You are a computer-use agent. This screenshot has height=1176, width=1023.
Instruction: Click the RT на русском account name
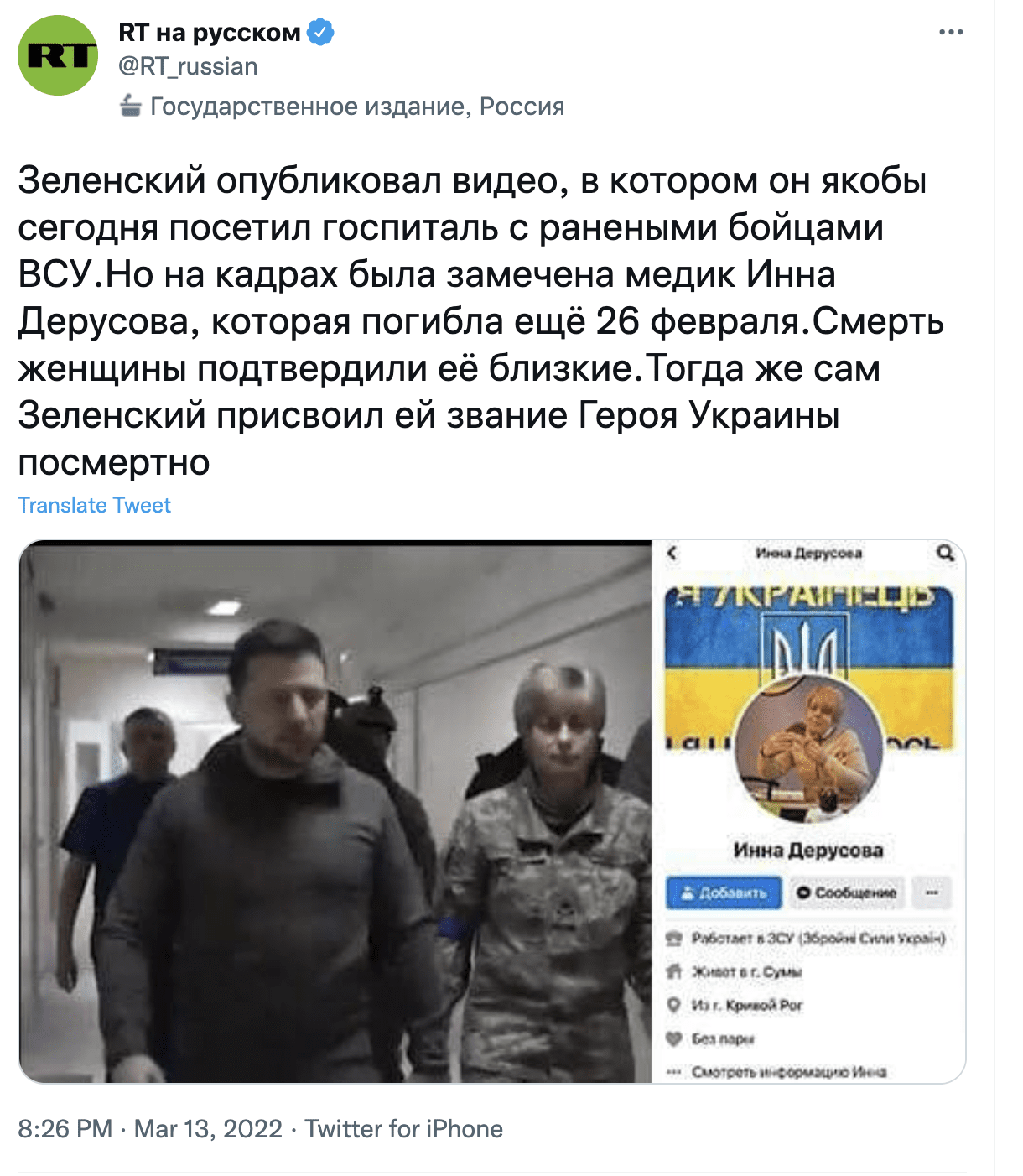210,33
